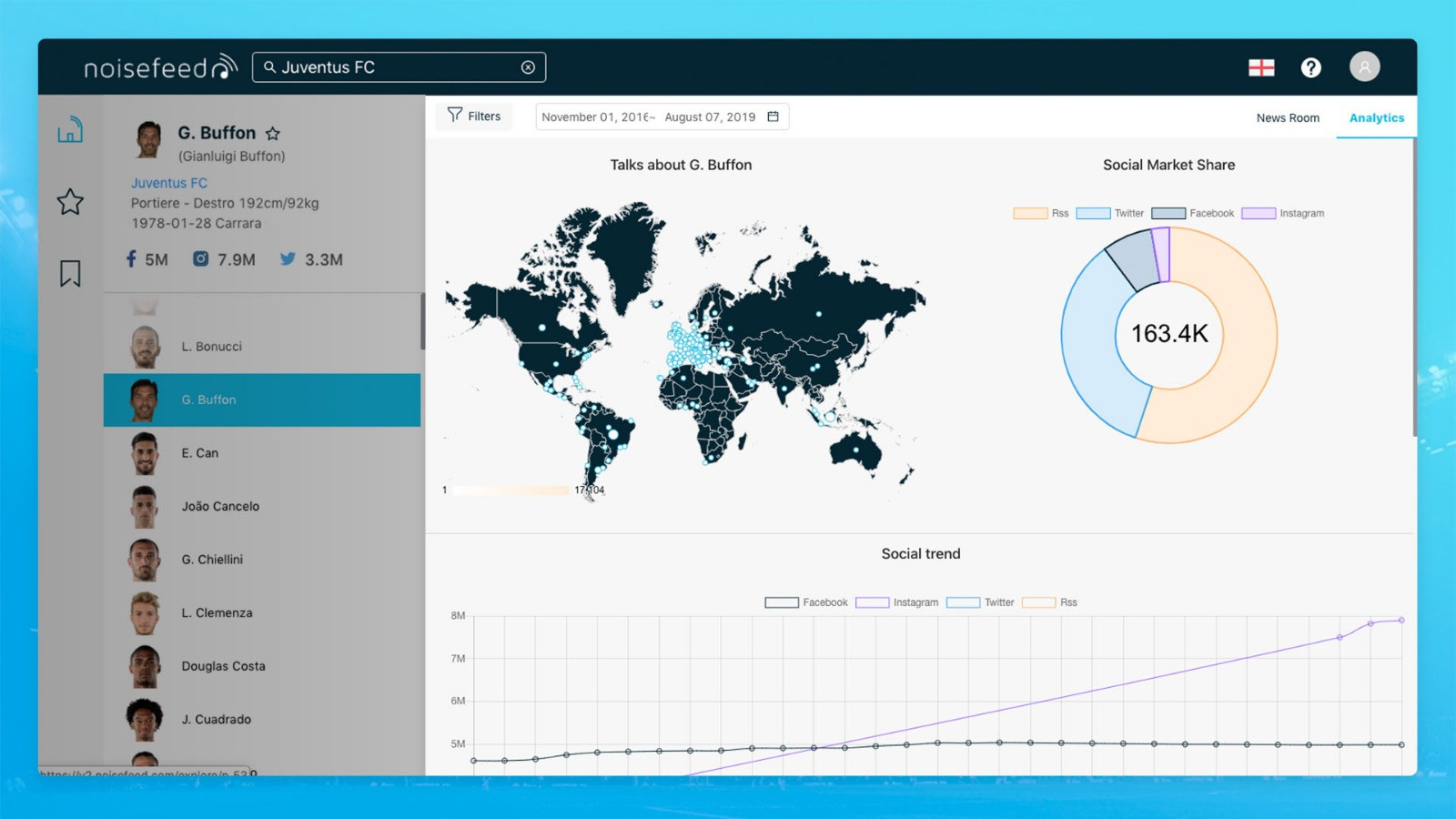Viewport: 1456px width, 819px height.
Task: Select G. Buffon in player list
Action: point(262,399)
